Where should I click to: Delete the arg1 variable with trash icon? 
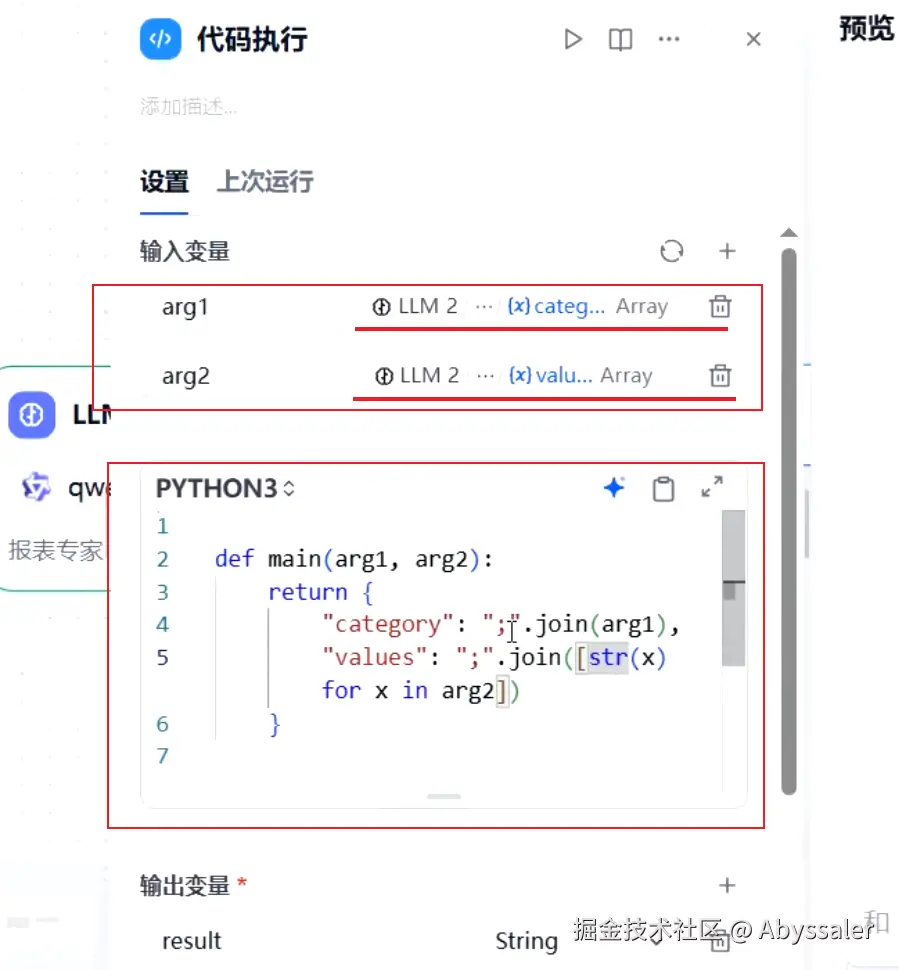719,307
